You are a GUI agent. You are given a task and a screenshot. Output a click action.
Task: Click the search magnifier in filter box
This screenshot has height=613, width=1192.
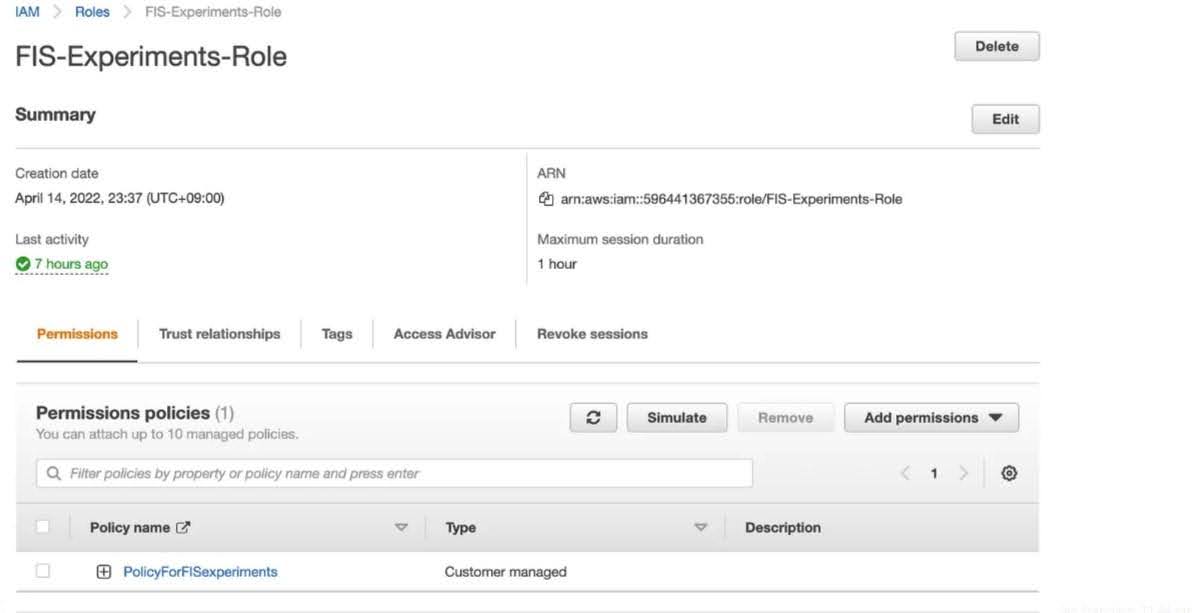[x=52, y=472]
